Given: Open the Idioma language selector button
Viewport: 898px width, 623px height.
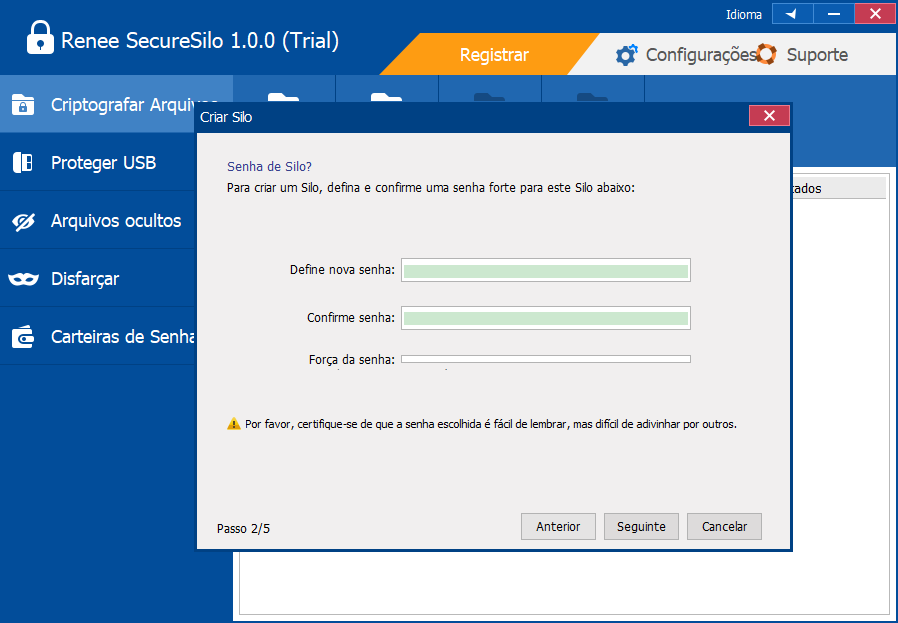Looking at the screenshot, I should click(793, 14).
